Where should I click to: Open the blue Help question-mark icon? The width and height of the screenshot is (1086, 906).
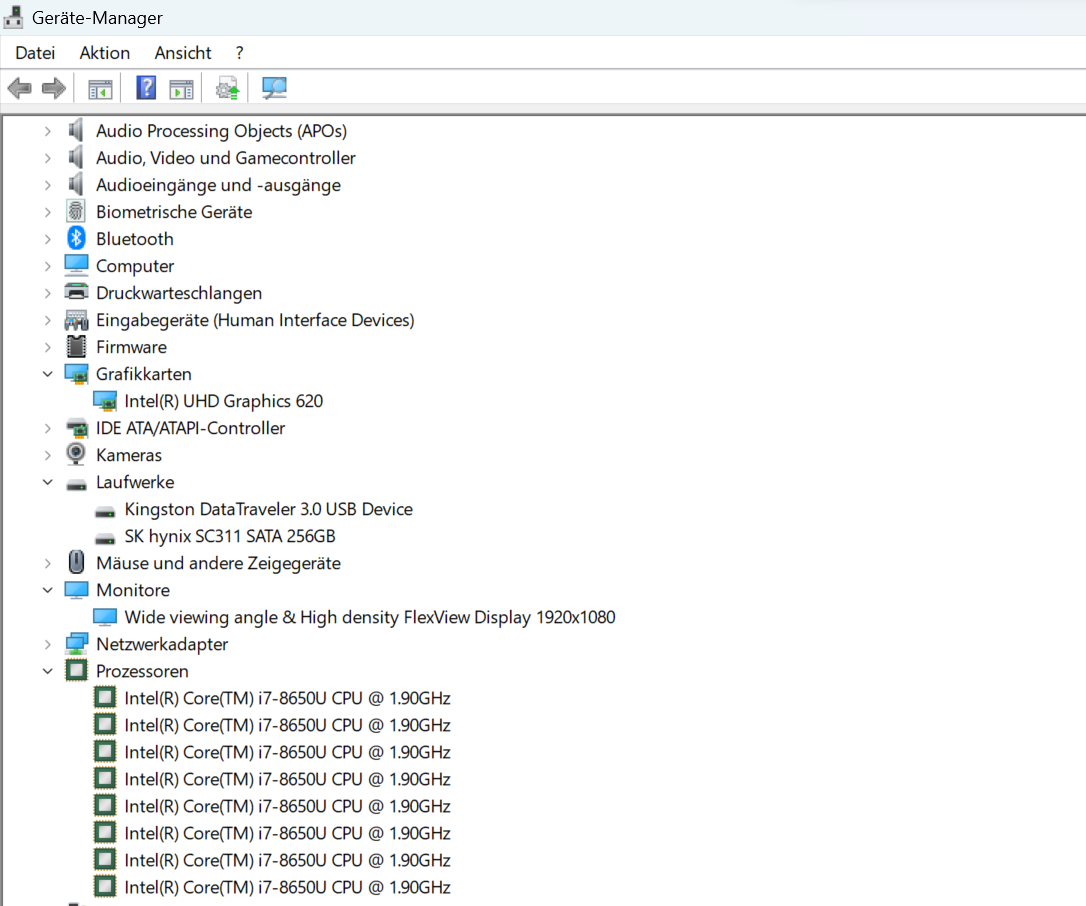146,88
